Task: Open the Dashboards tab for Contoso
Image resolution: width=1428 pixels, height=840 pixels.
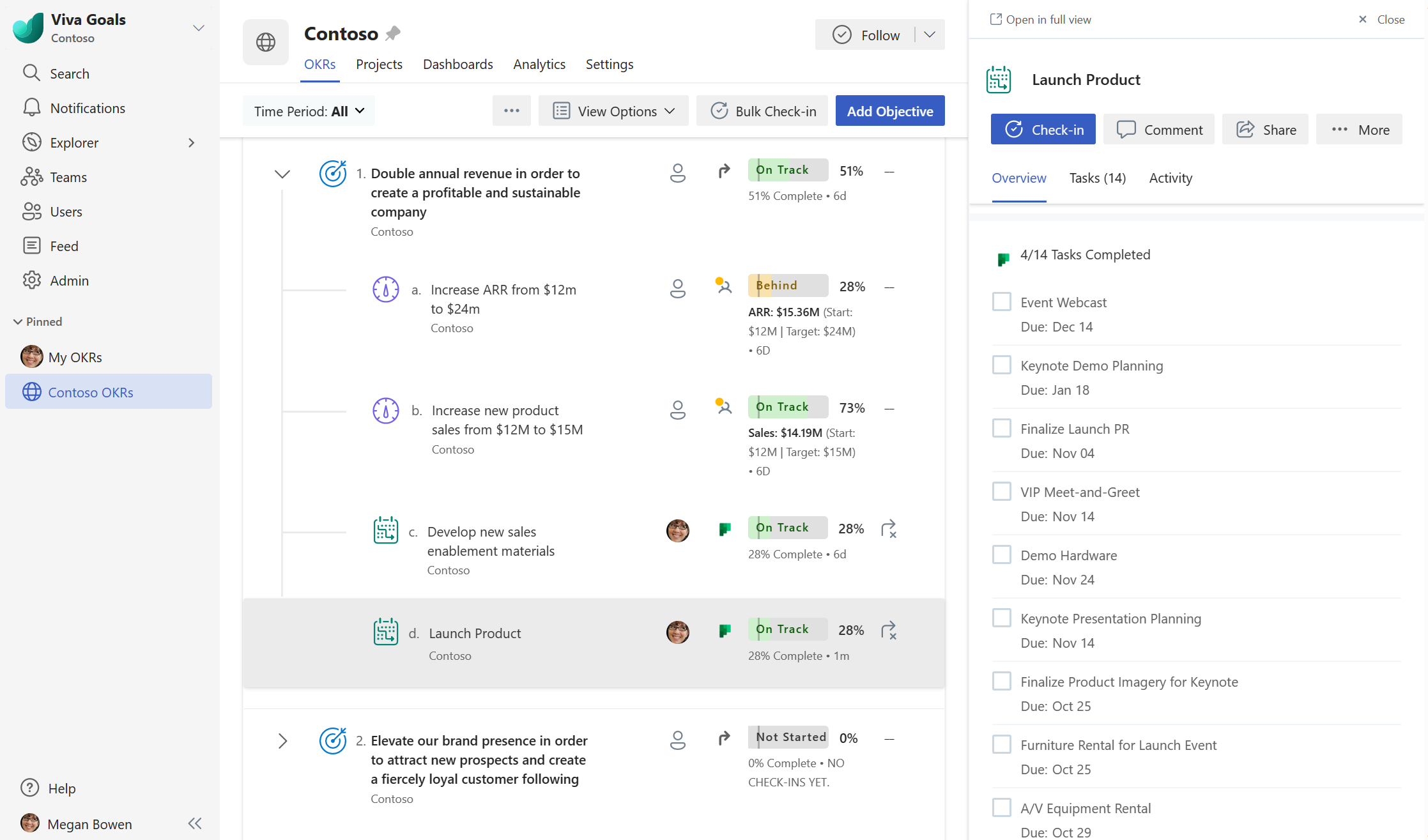Action: [x=457, y=64]
